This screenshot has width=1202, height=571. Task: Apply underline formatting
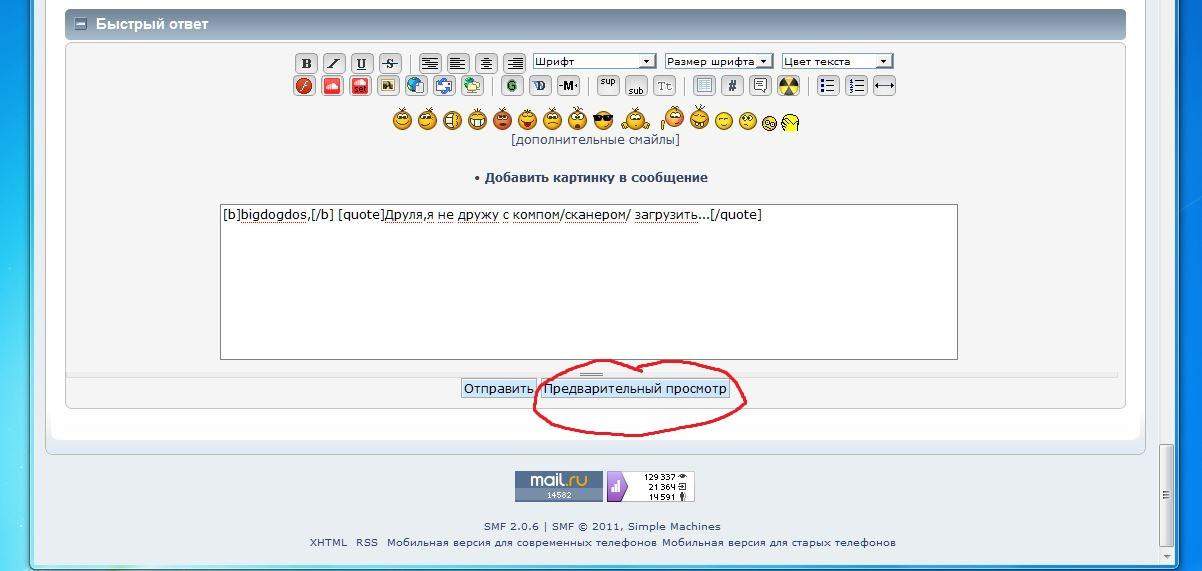[362, 62]
